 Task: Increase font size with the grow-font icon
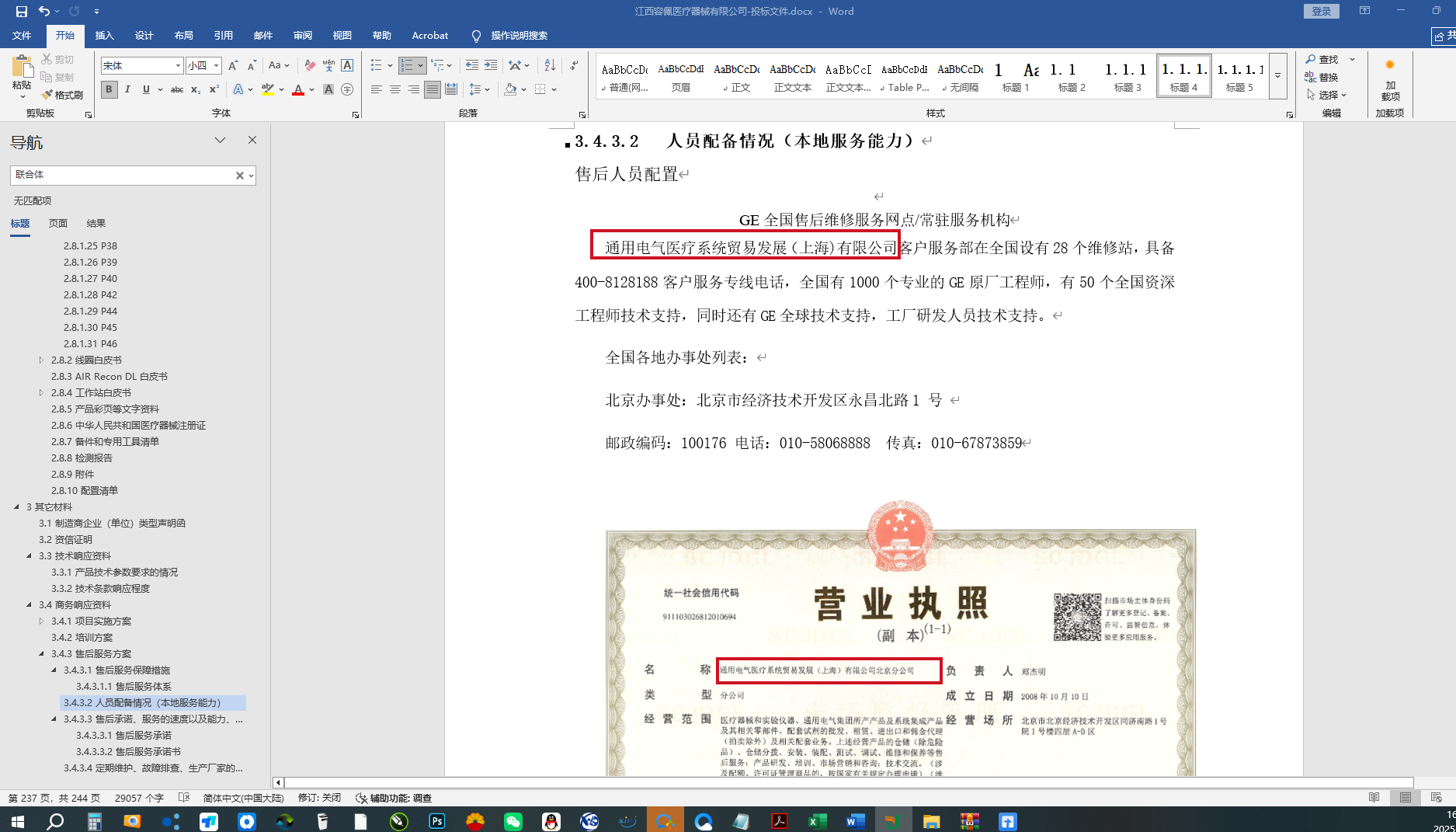pyautogui.click(x=233, y=66)
